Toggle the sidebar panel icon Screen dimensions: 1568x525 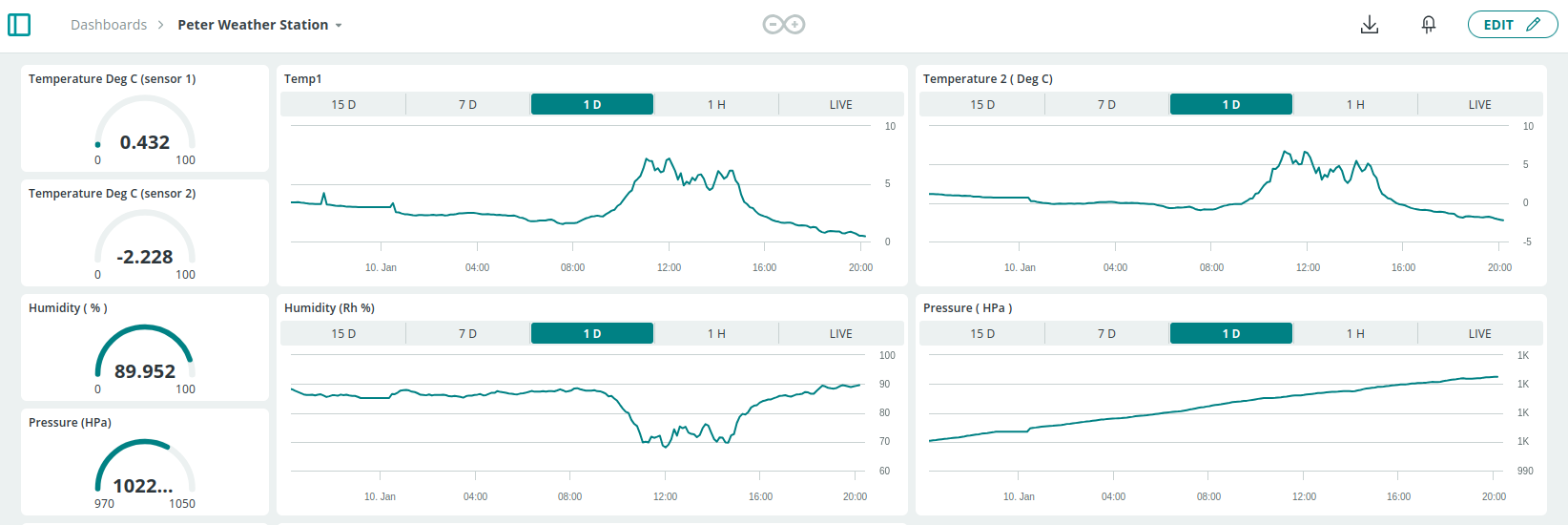tap(19, 25)
